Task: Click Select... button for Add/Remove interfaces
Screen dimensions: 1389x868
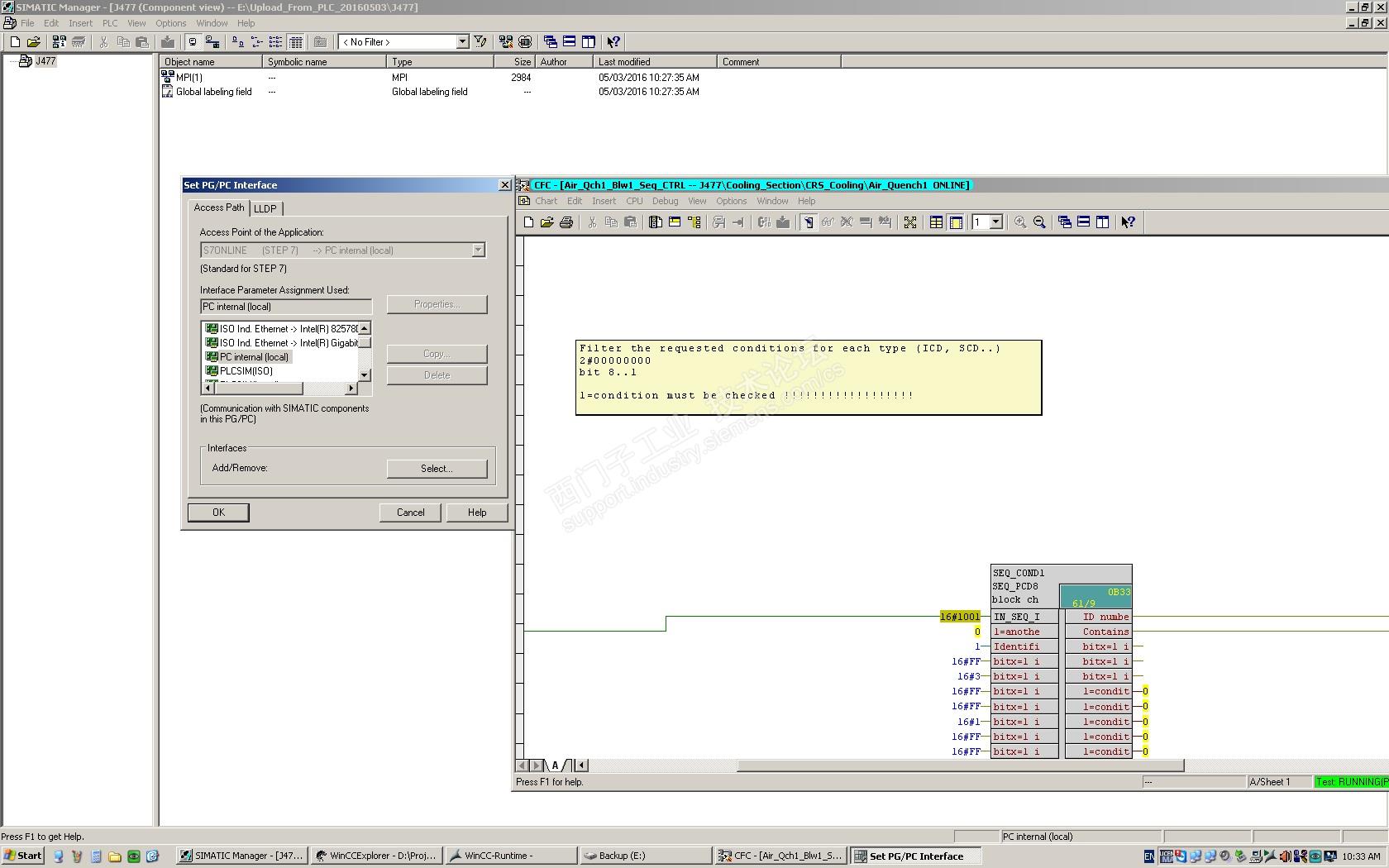Action: [x=437, y=469]
